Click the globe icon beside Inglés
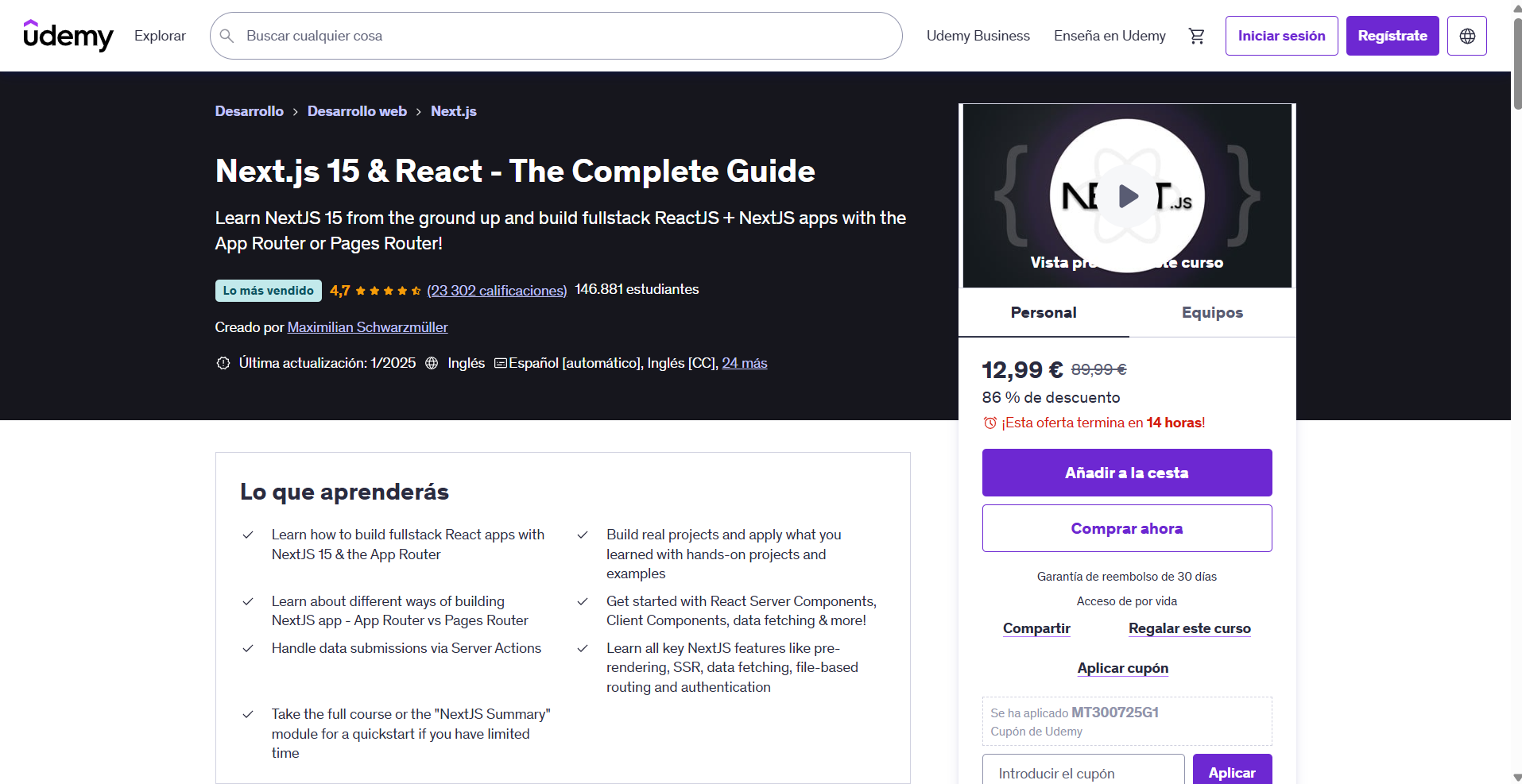Viewport: 1522px width, 784px height. tap(432, 363)
